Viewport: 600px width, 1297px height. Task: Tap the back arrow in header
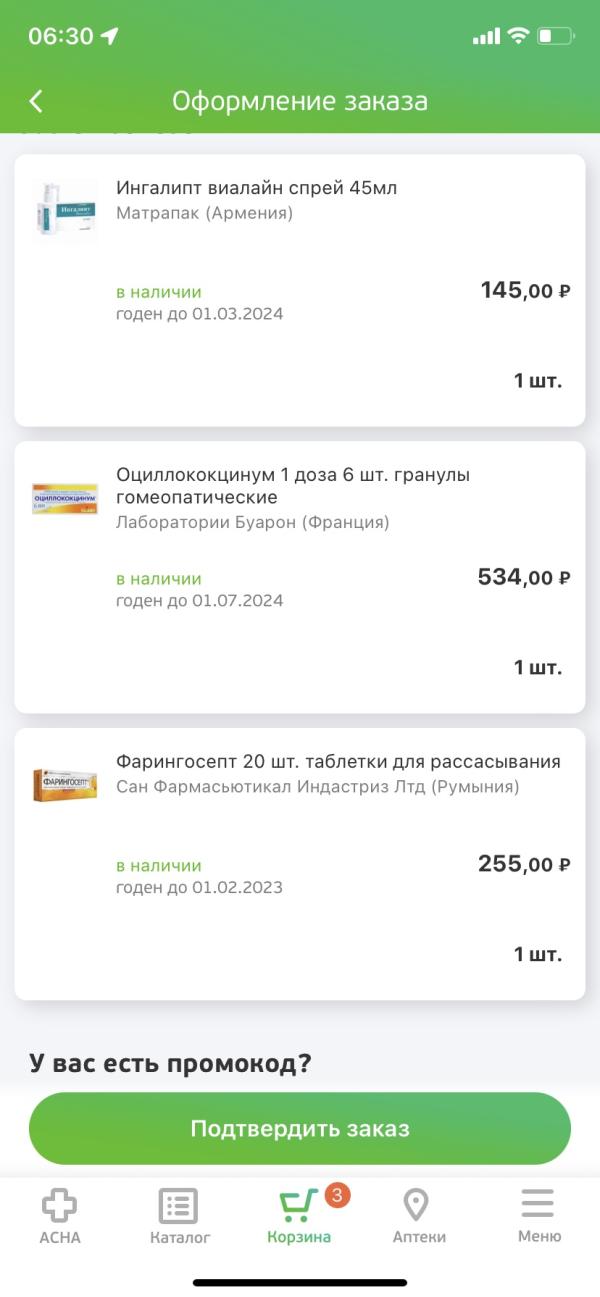tap(36, 101)
